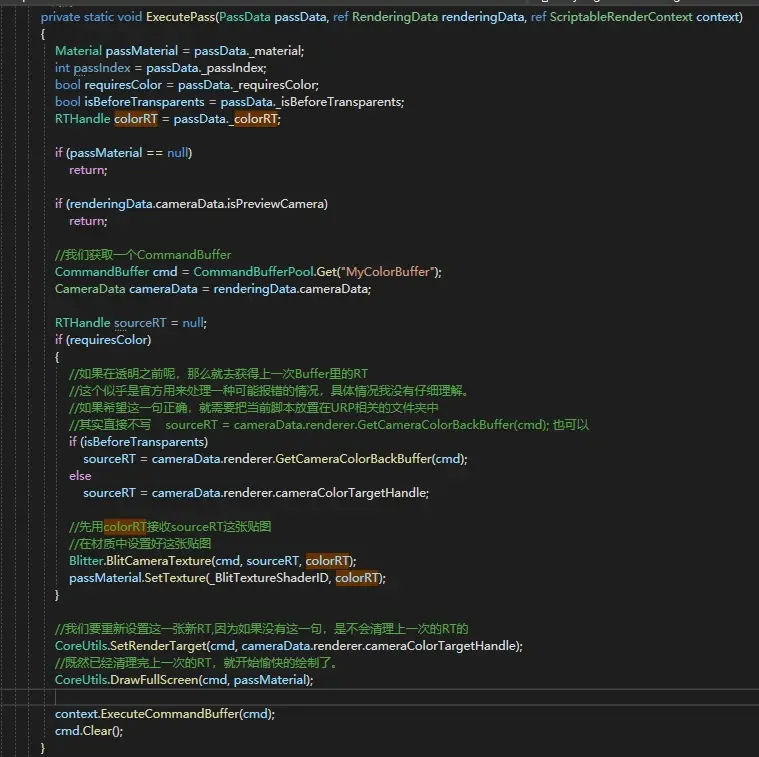The height and width of the screenshot is (757, 759).
Task: Click the _BlitTextureShaderID argument
Action: (269, 578)
